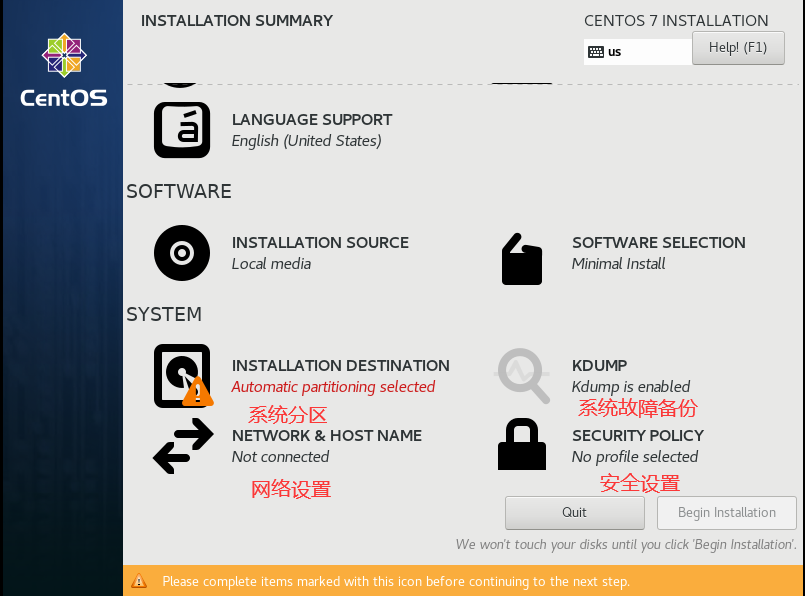Click 'No profile selected' status text
The image size is (805, 596).
635,456
